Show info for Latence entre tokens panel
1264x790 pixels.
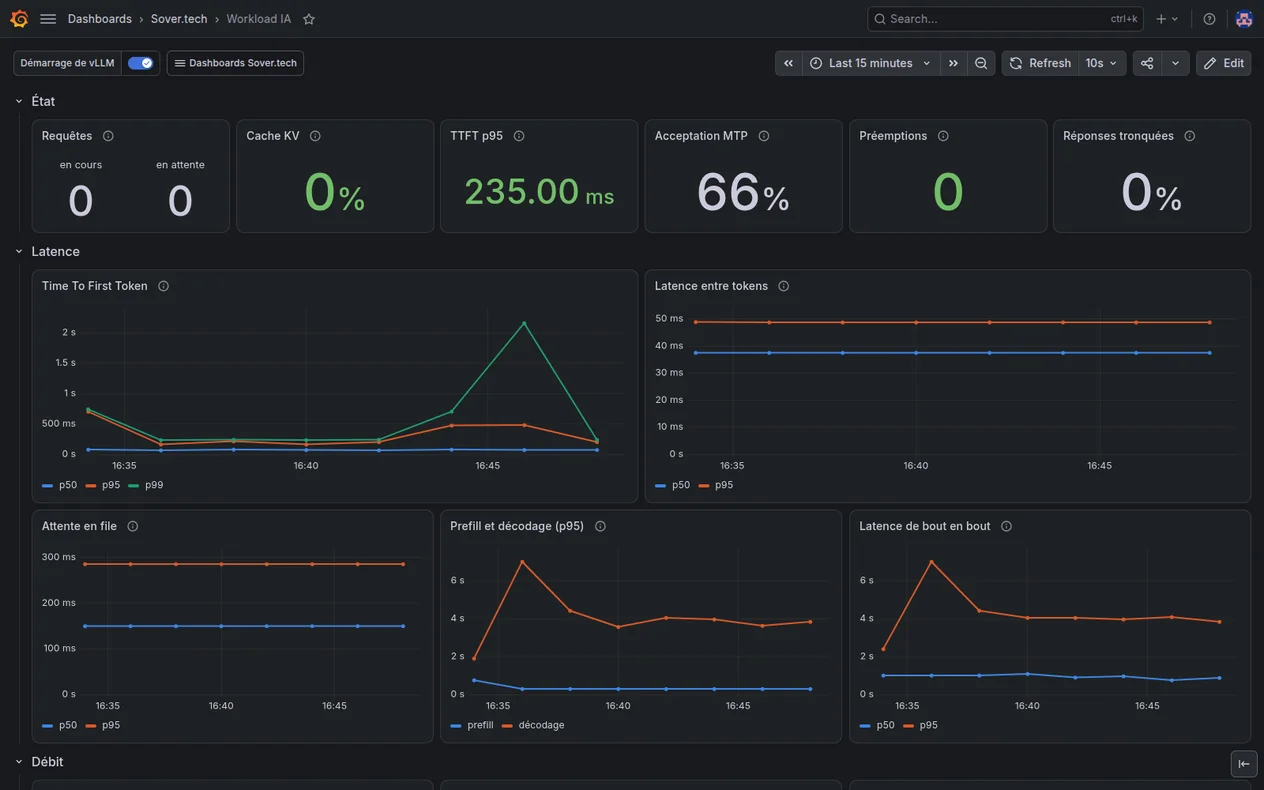tap(784, 286)
